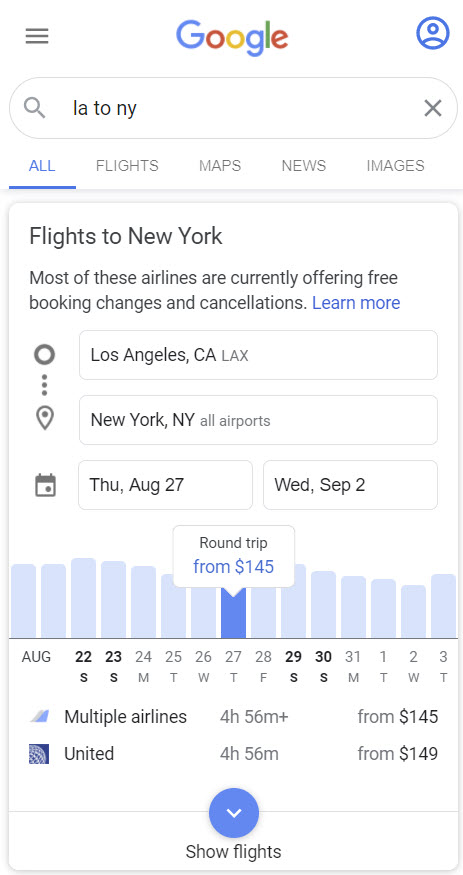
Task: Select the highlighted August 27 price bar
Action: click(233, 613)
